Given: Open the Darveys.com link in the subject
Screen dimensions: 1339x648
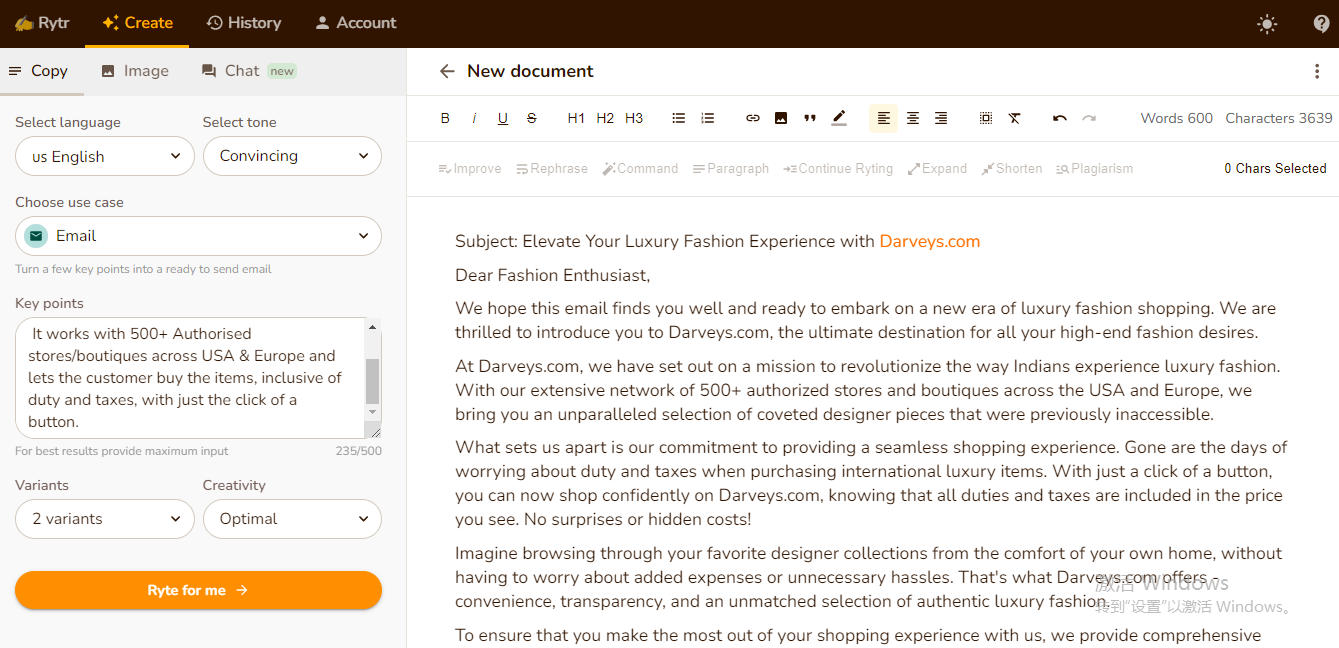Looking at the screenshot, I should (930, 241).
